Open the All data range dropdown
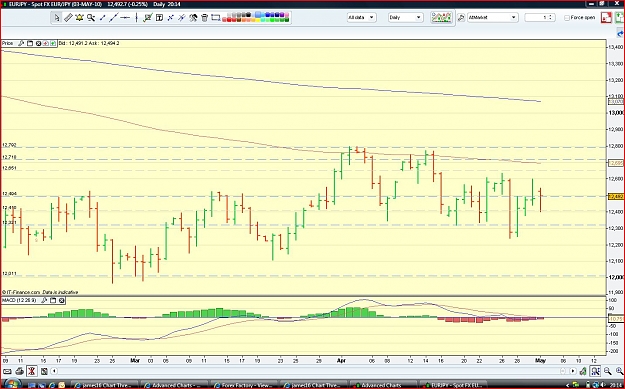625x389 pixels. (362, 18)
